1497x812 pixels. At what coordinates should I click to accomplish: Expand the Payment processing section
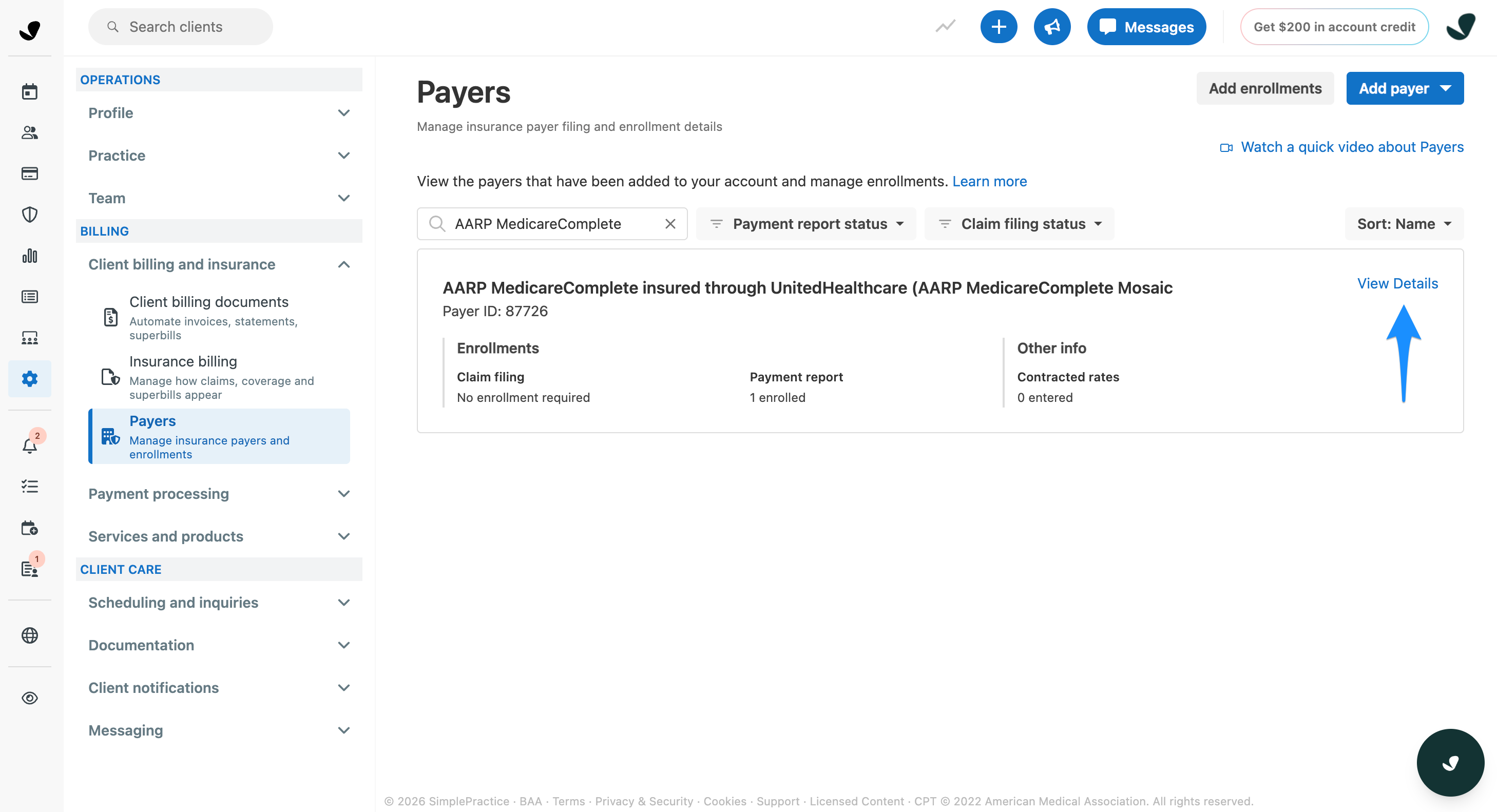coord(219,494)
